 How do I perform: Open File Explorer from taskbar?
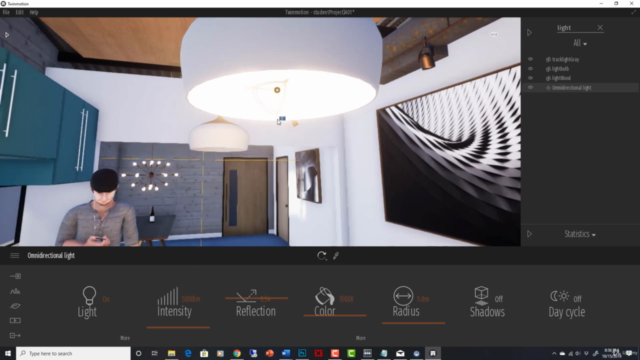pos(171,353)
